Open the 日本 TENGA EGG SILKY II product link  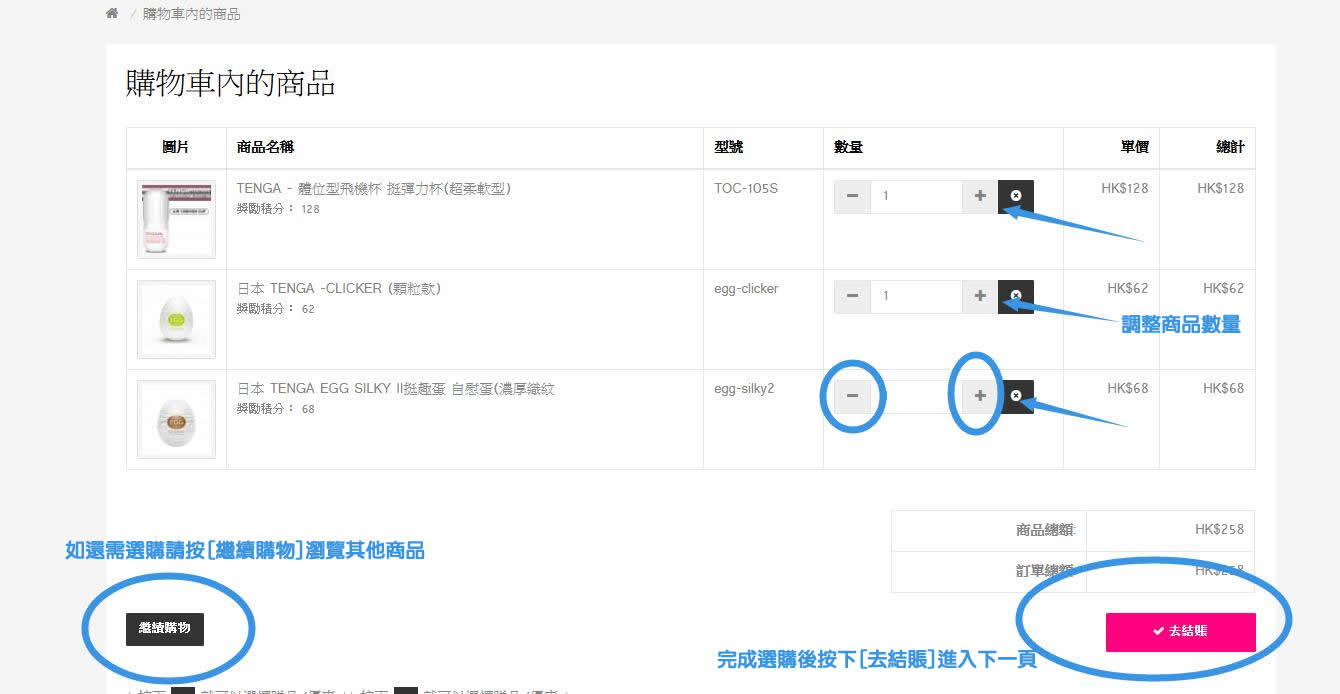pyautogui.click(x=396, y=388)
